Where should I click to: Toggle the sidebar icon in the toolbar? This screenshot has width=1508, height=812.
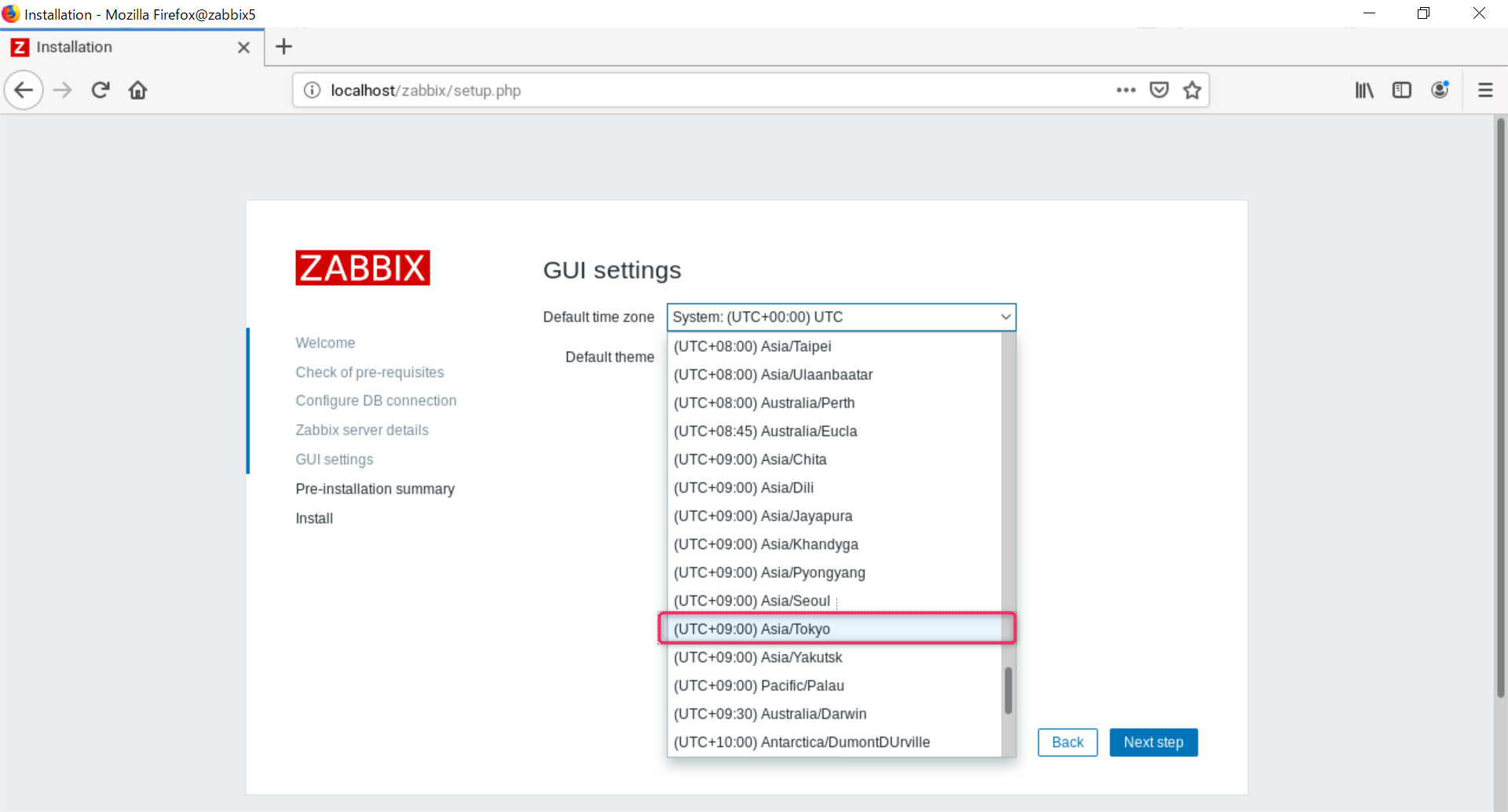(x=1402, y=90)
